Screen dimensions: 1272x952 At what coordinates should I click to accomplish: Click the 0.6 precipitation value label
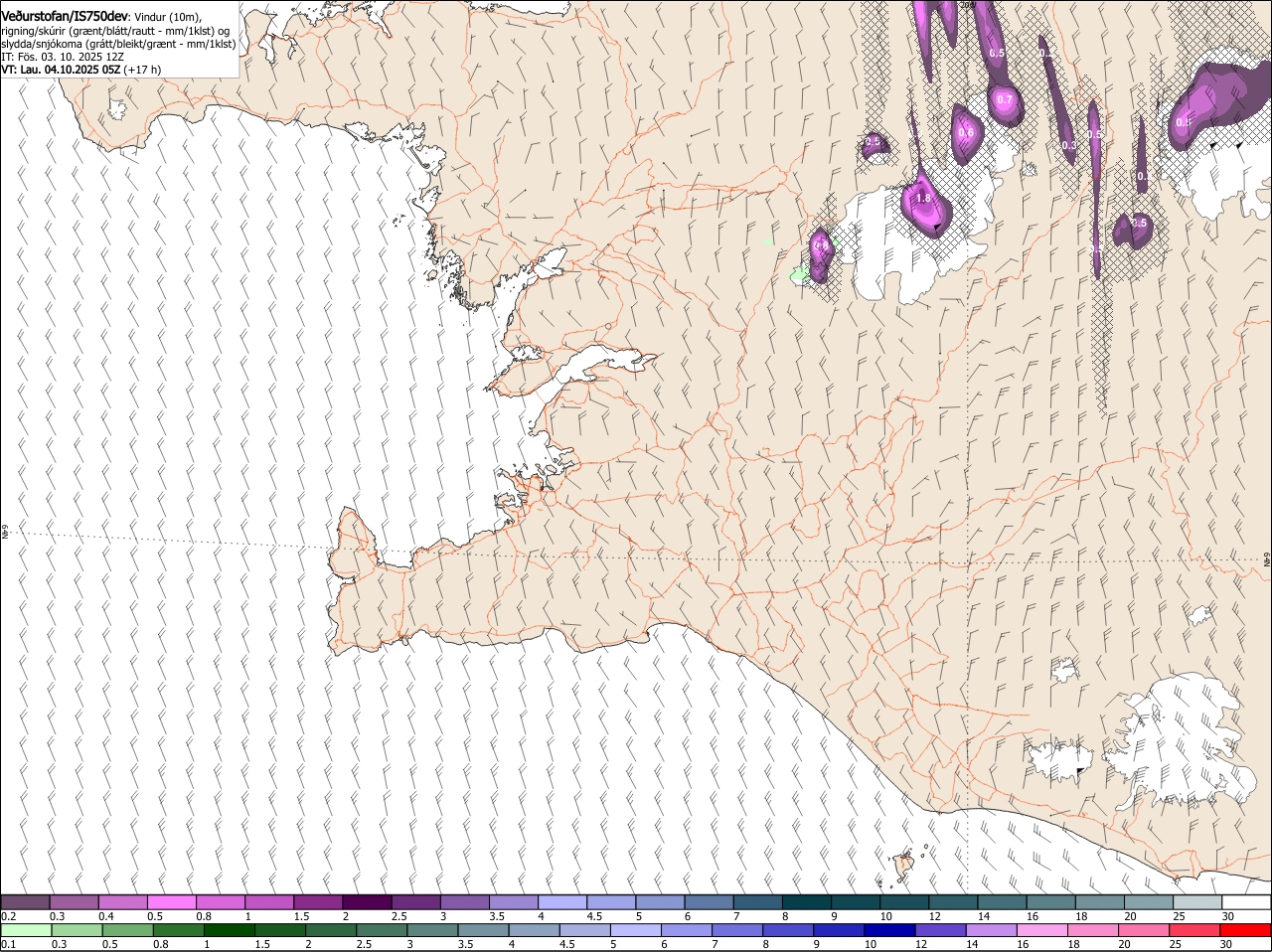[x=966, y=133]
